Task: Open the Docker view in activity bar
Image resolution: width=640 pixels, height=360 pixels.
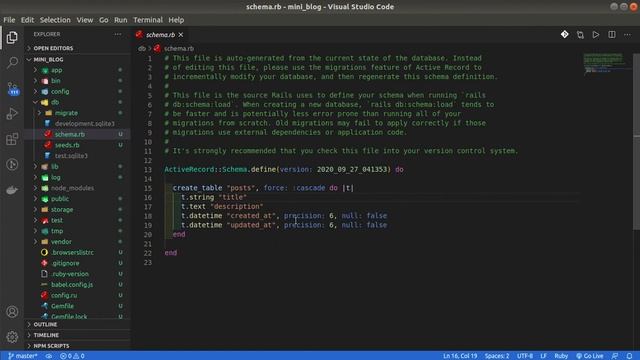Action: tap(12, 190)
